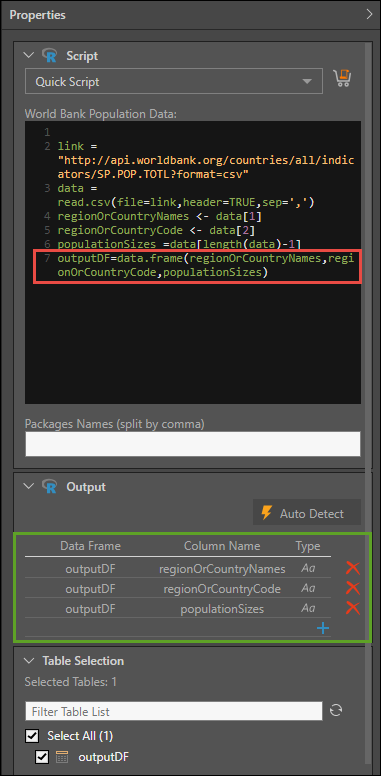Viewport: 381px width, 776px height.
Task: Select the outputDF table label
Action: tap(104, 757)
